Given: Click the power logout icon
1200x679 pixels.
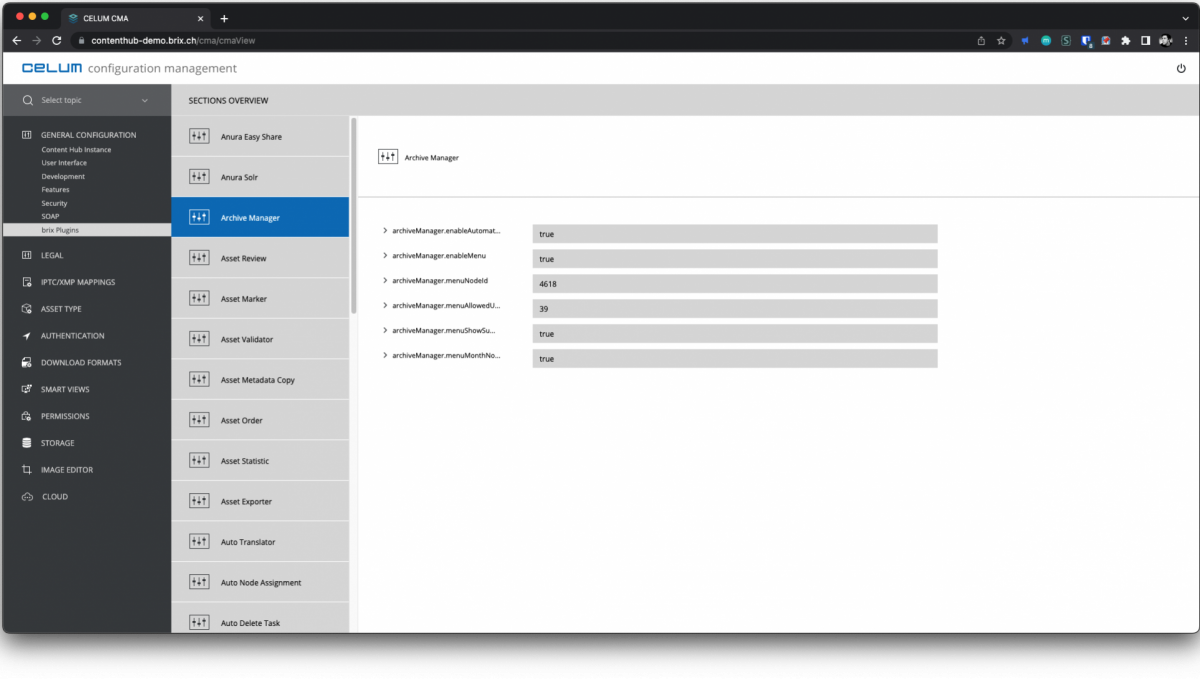Looking at the screenshot, I should click(1181, 68).
